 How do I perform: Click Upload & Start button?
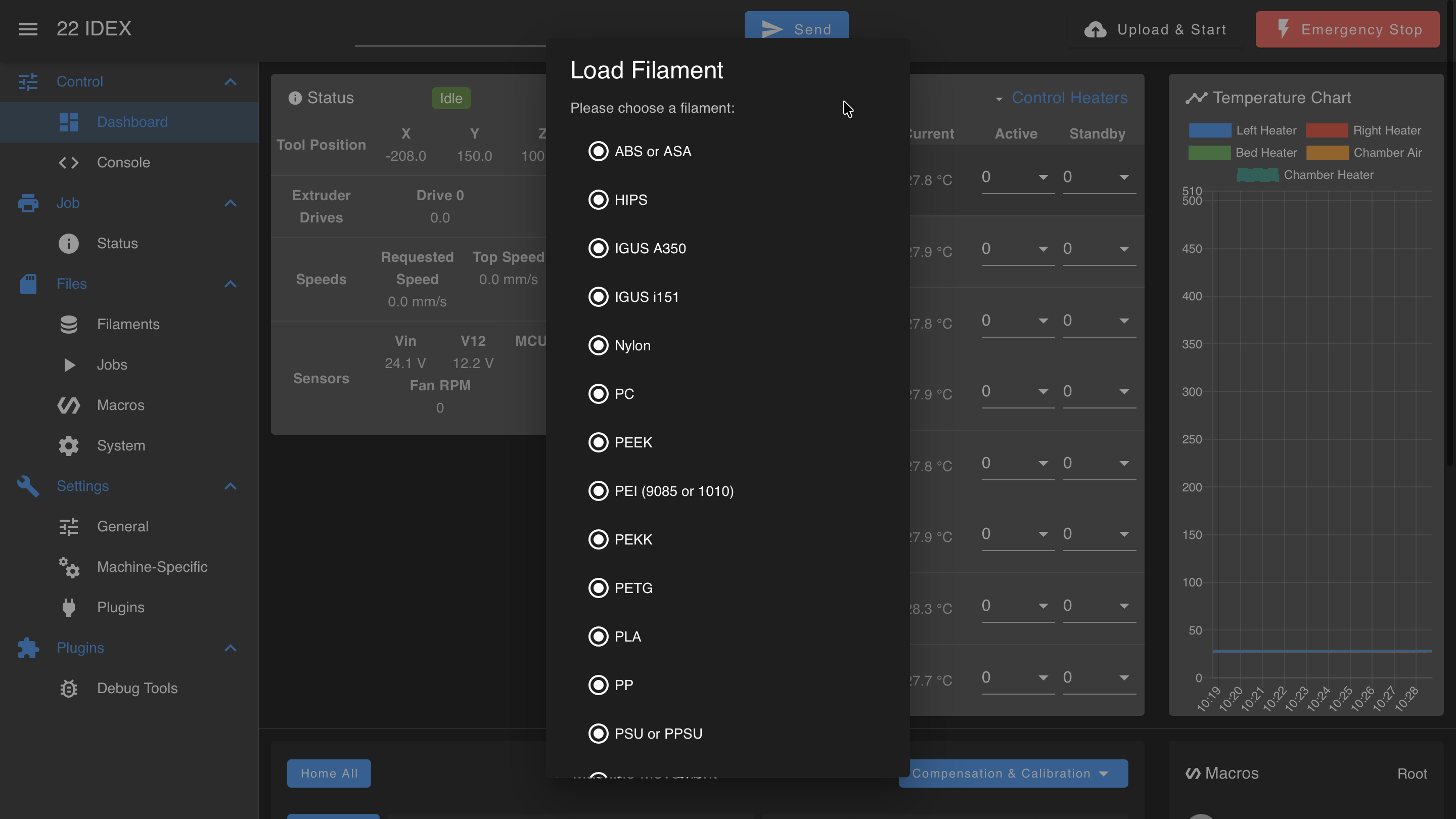[x=1155, y=29]
